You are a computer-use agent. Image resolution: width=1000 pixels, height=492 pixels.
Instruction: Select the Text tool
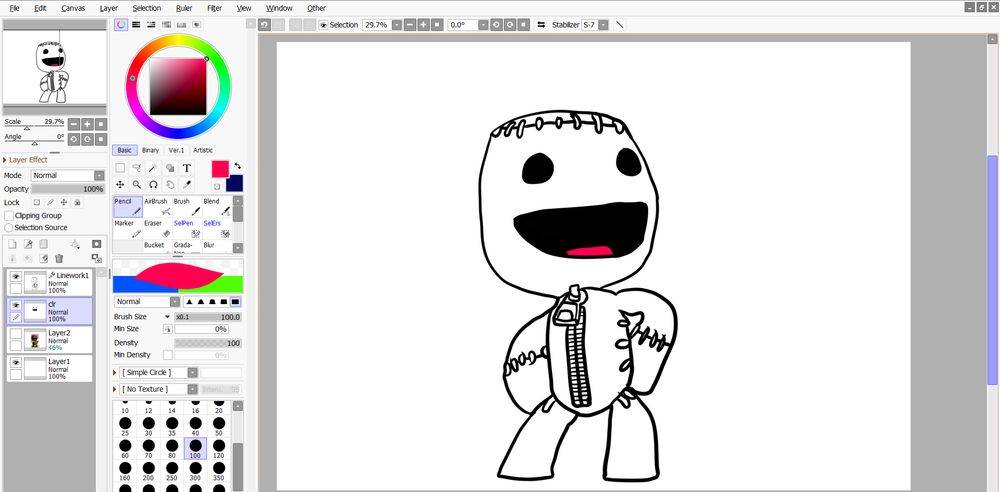click(187, 168)
